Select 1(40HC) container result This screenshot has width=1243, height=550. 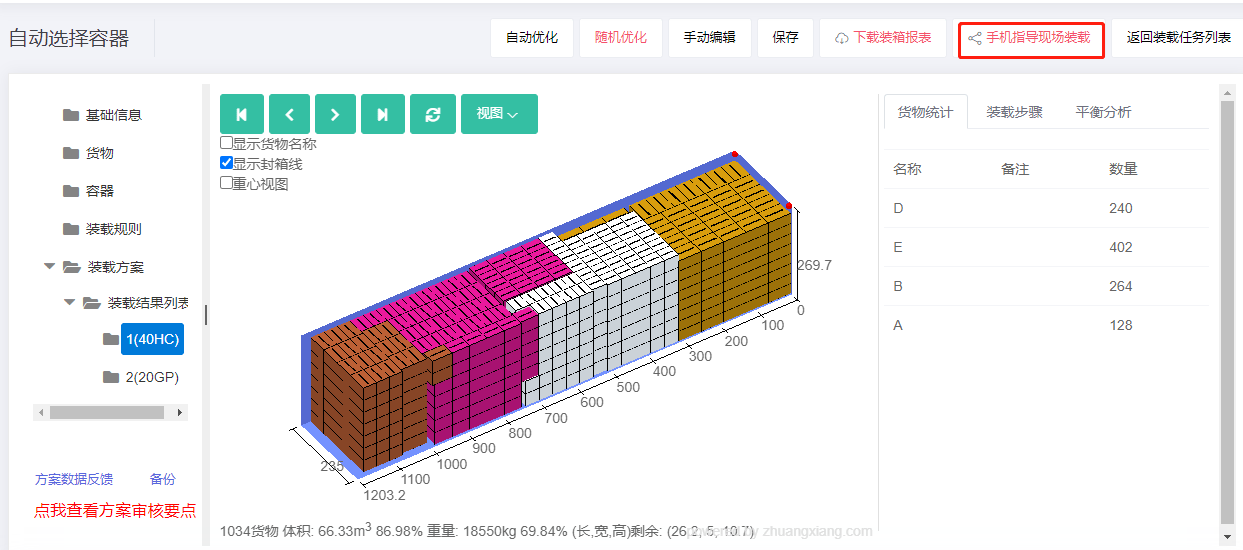152,339
